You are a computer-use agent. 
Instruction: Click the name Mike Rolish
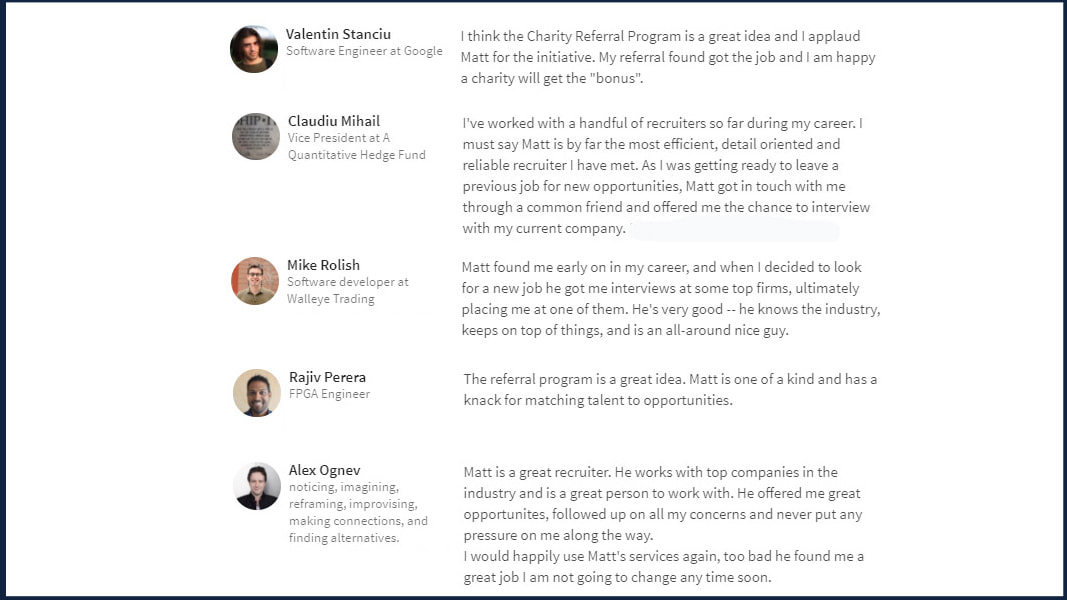point(323,265)
